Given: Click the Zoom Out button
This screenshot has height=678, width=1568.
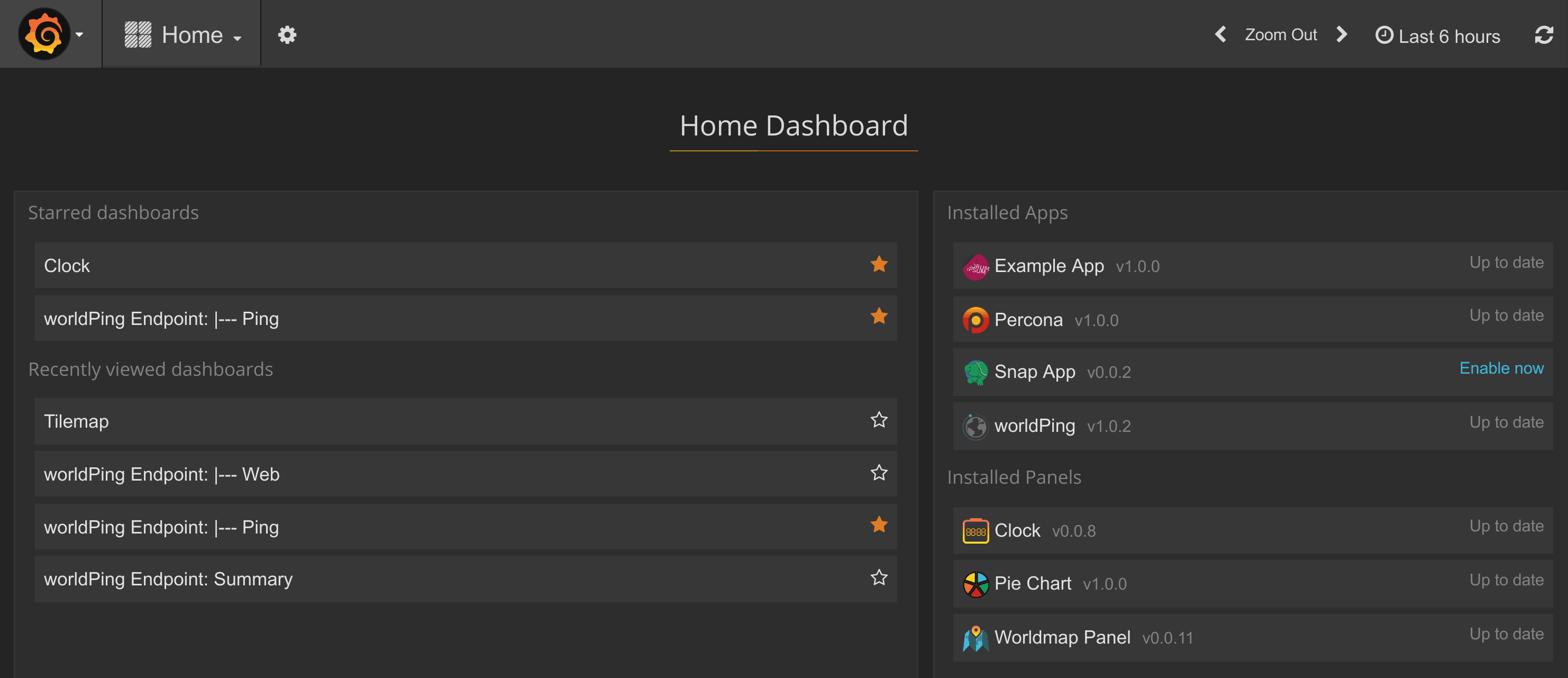Looking at the screenshot, I should point(1281,35).
